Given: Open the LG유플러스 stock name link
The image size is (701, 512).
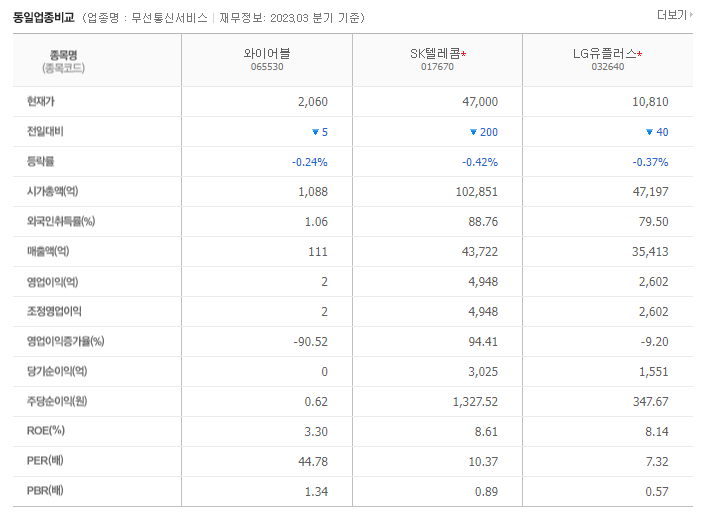Looking at the screenshot, I should click(604, 54).
